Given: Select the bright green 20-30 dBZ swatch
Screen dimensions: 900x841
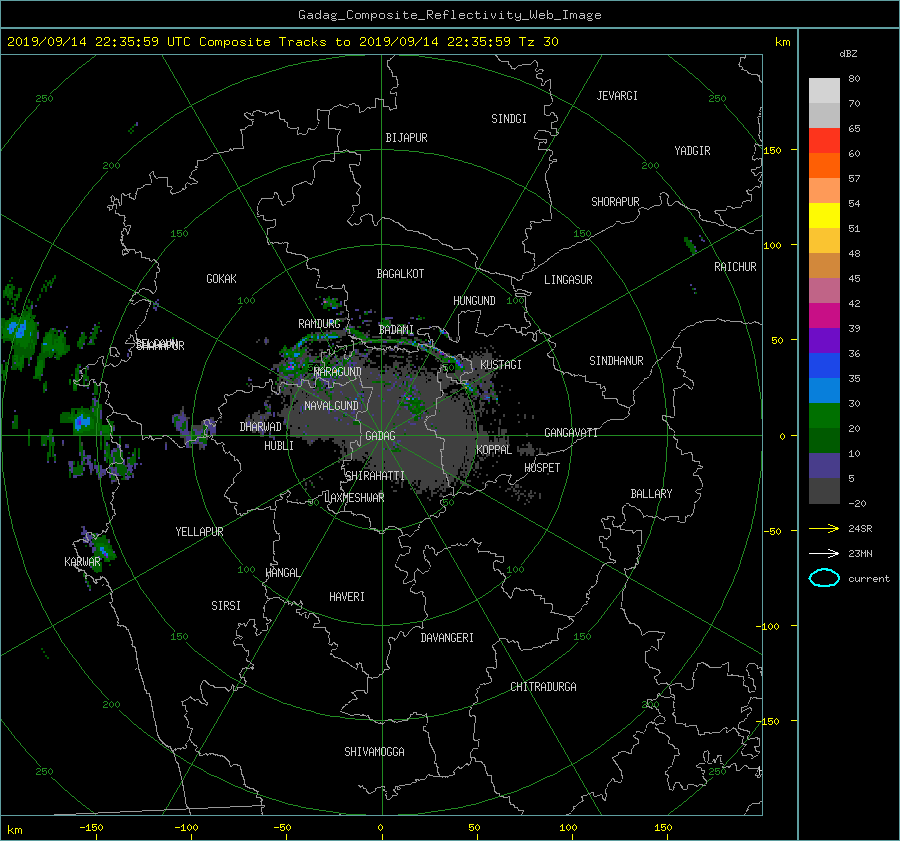Looking at the screenshot, I should coord(824,416).
